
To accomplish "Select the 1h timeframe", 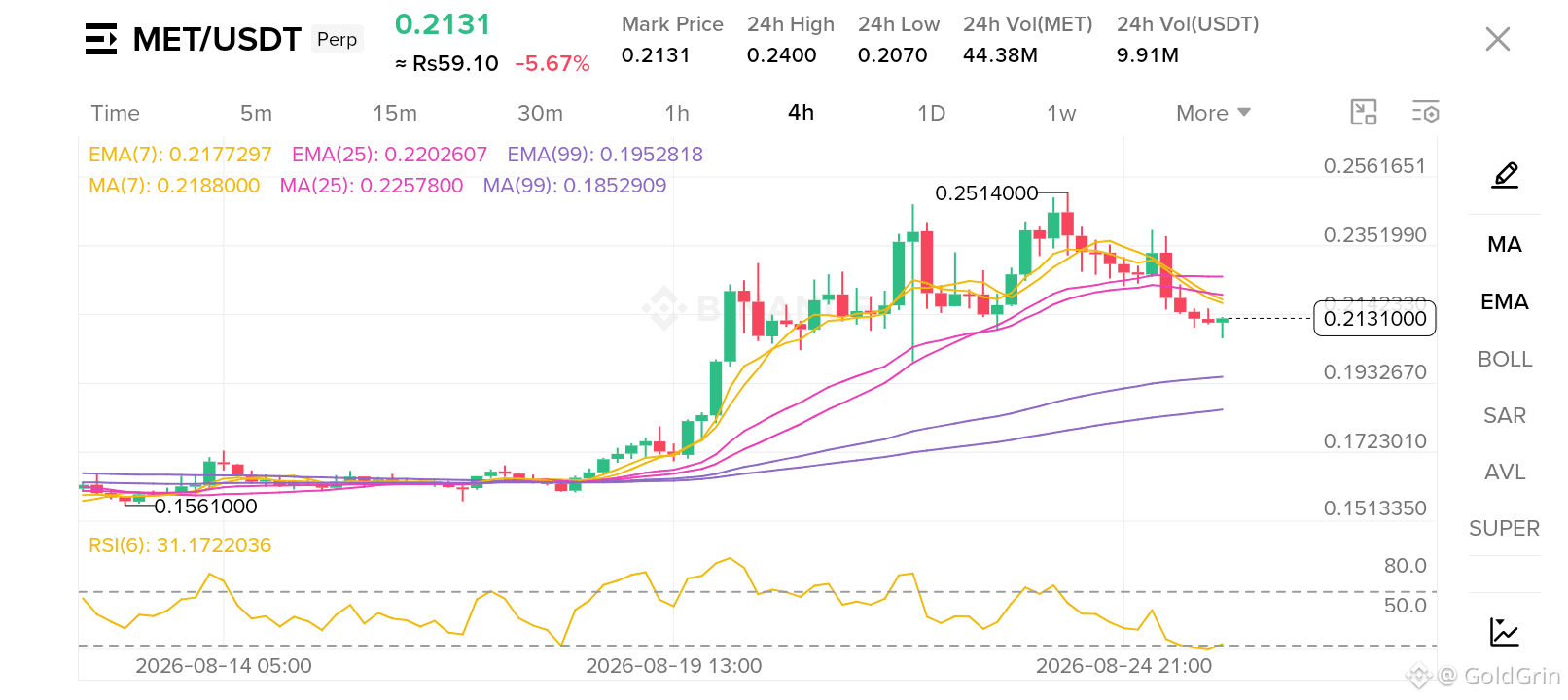I will 677,113.
